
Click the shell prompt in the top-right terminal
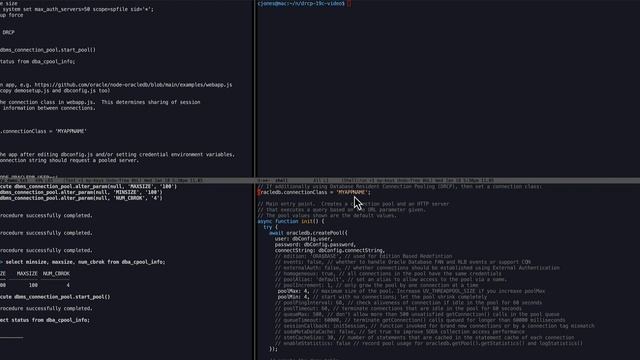click(x=301, y=3)
